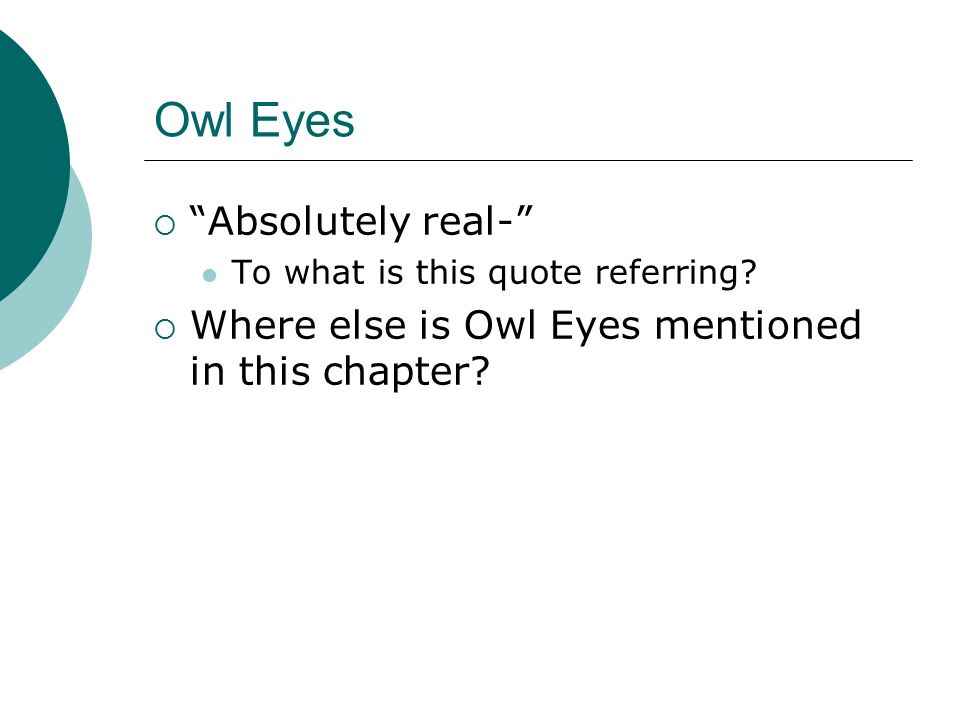The image size is (960, 720).
Task: Select the hollow bullet before "Absolutely real-"
Action: (165, 225)
